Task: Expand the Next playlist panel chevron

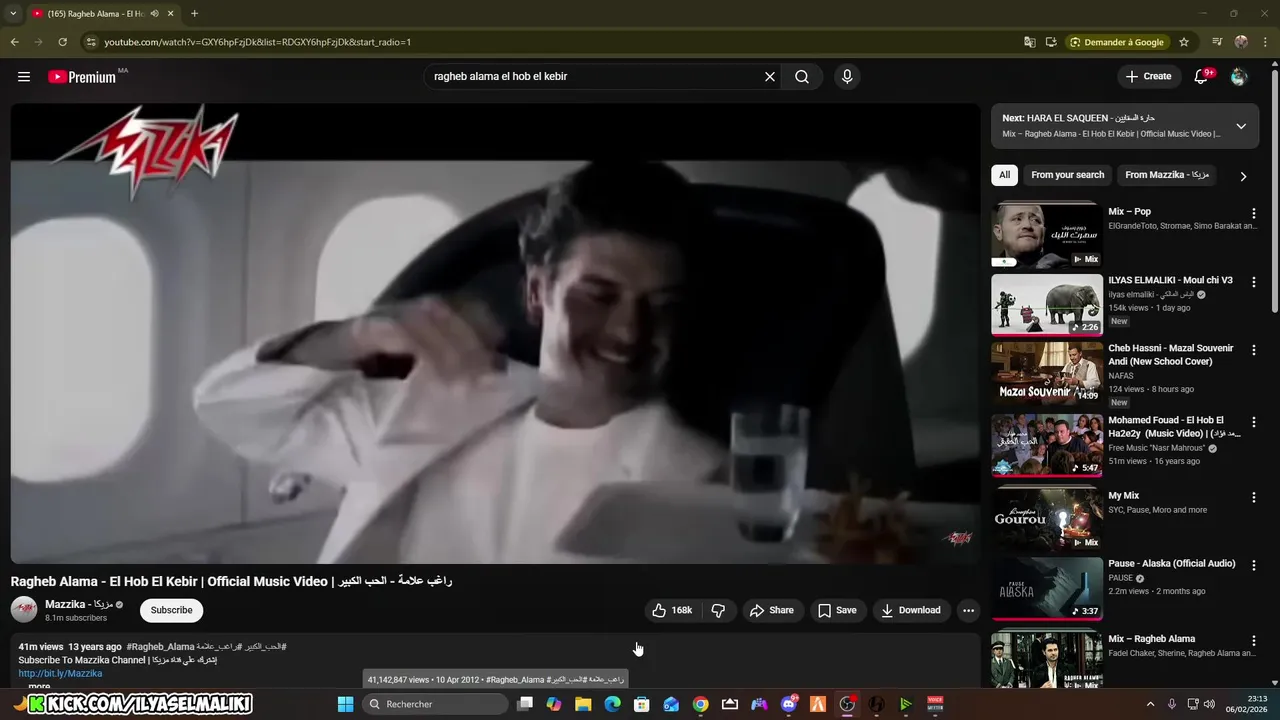Action: tap(1241, 126)
